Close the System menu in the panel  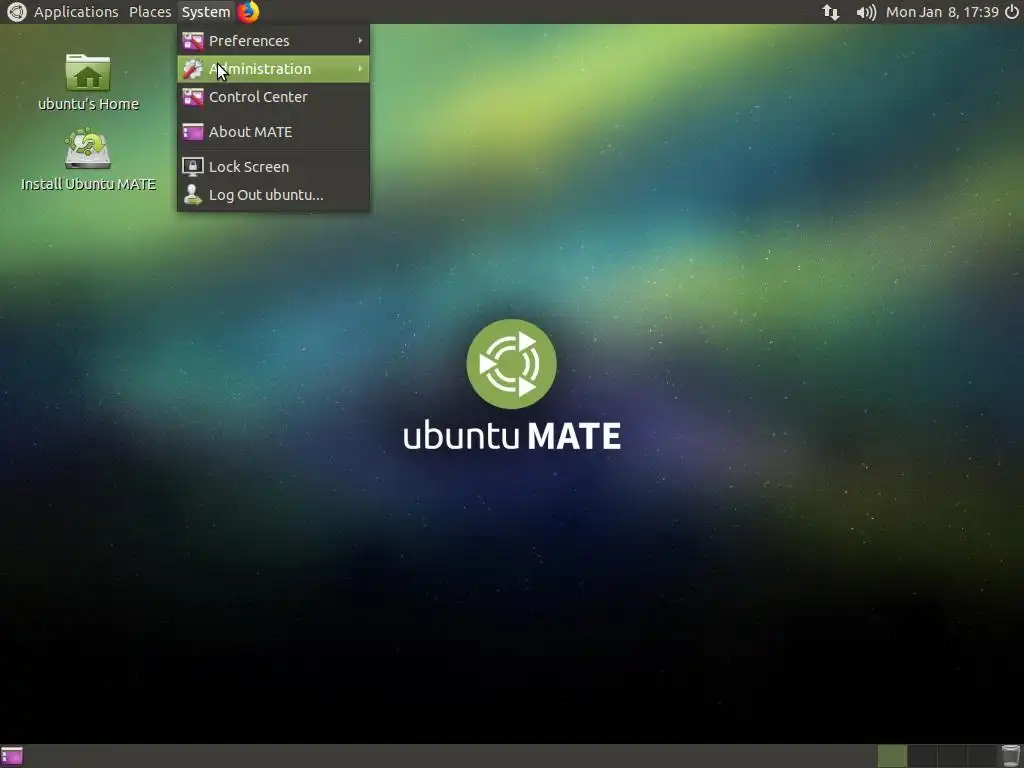[206, 12]
